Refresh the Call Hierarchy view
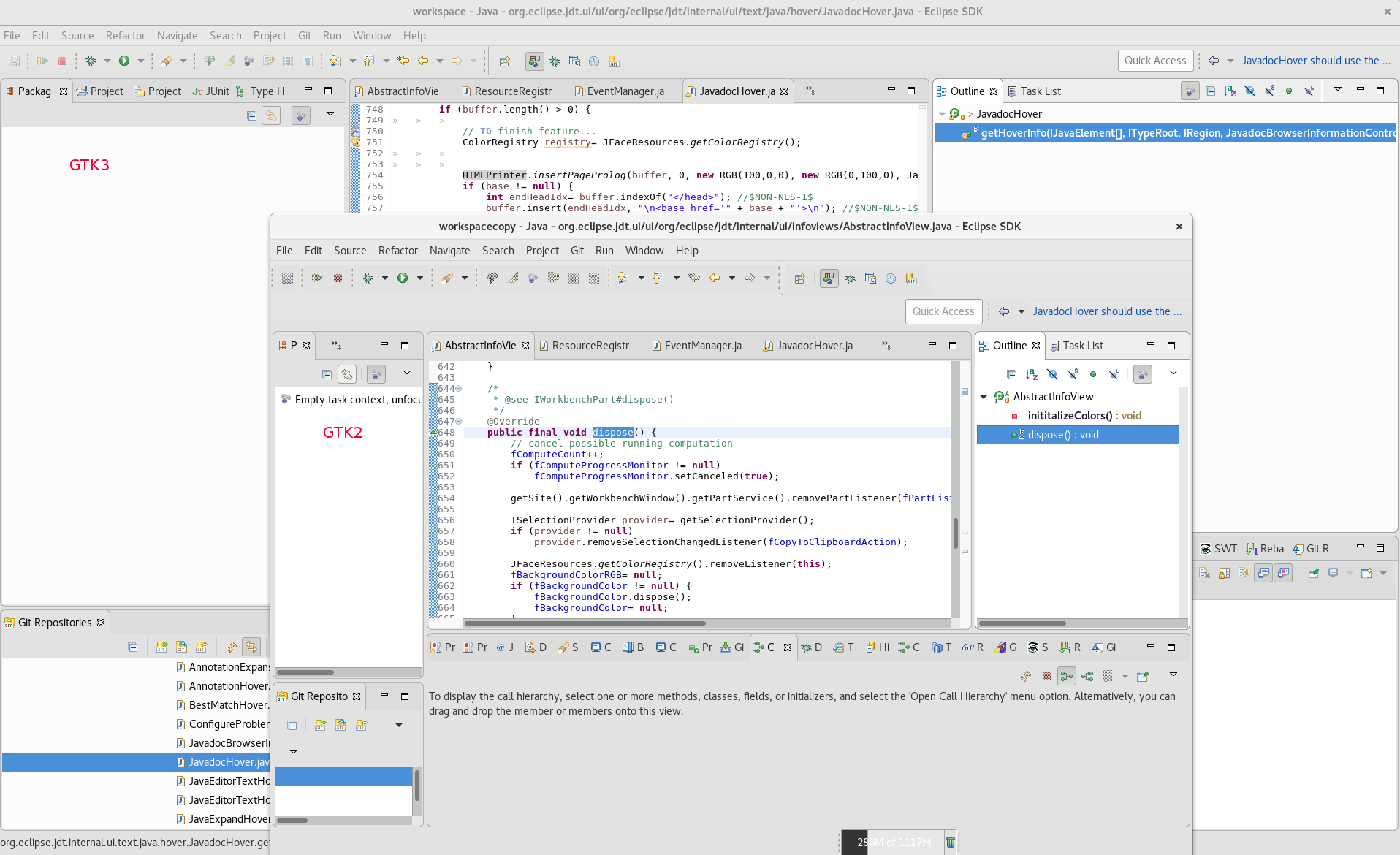The height and width of the screenshot is (855, 1400). 1026,676
